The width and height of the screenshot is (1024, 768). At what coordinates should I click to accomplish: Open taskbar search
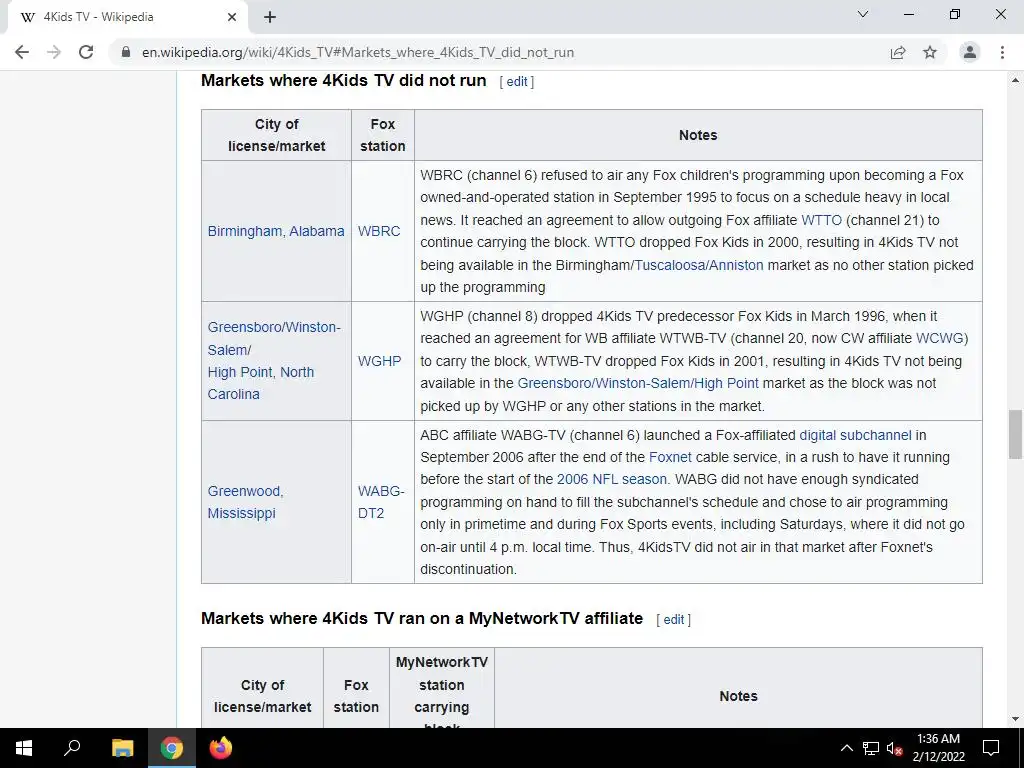click(72, 748)
